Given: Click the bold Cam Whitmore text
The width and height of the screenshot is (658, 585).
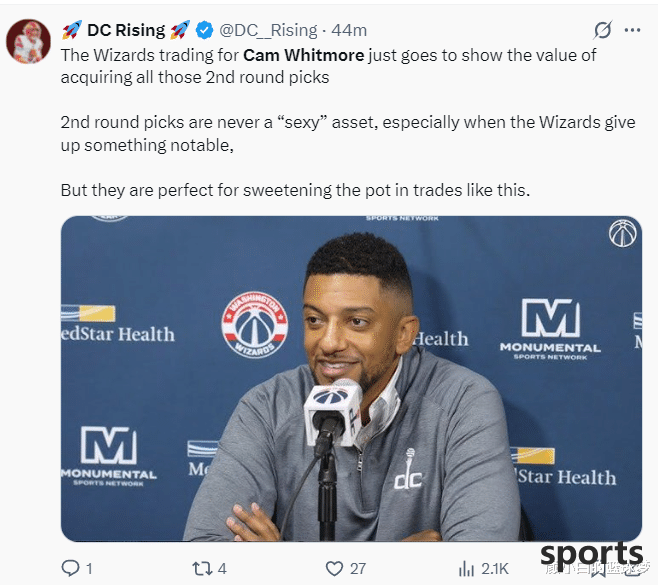Looking at the screenshot, I should click(x=303, y=55).
